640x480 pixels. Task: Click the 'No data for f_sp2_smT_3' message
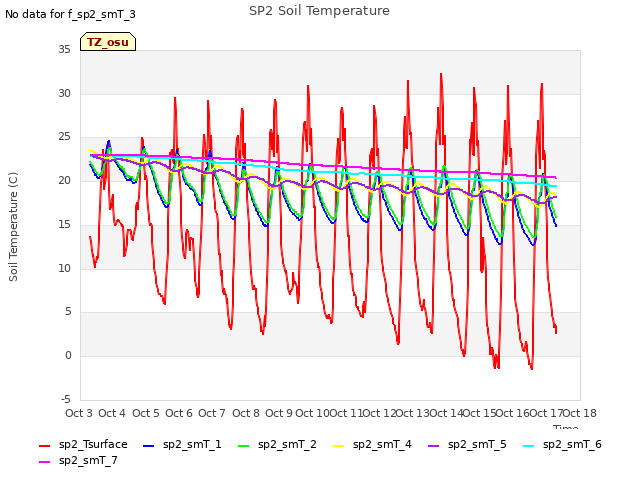(70, 14)
